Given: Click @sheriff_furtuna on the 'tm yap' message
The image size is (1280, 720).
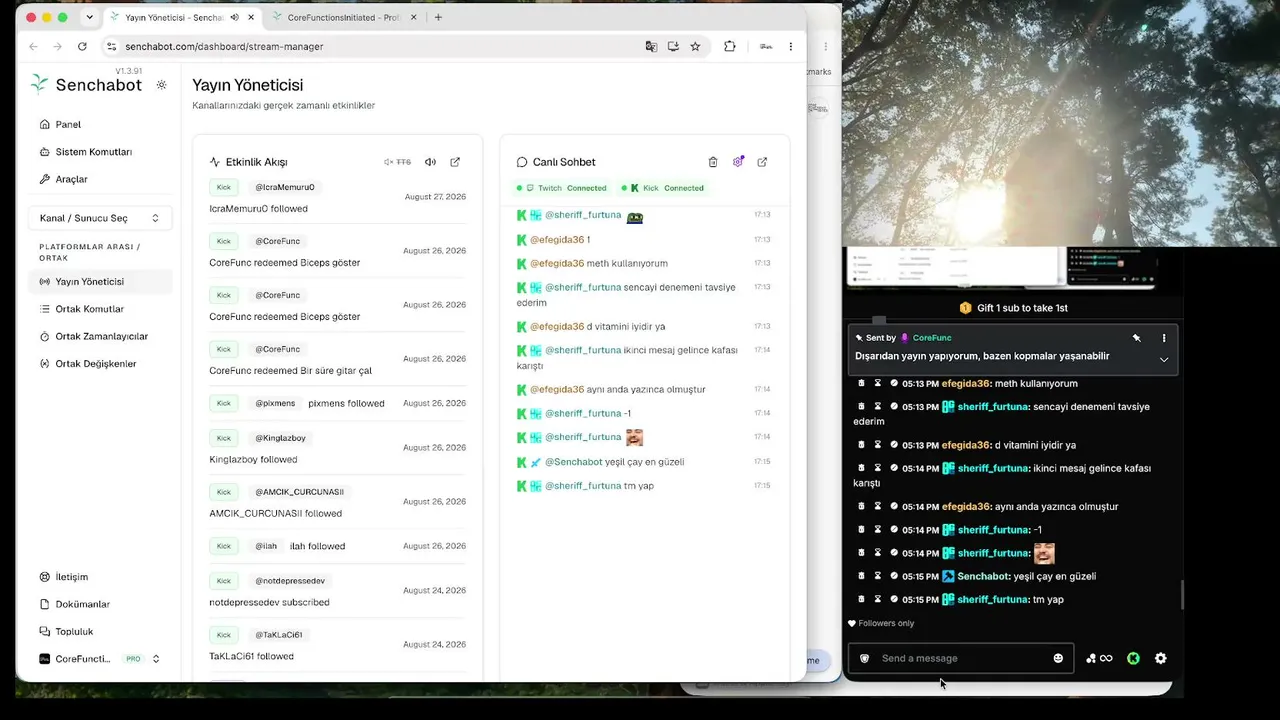Looking at the screenshot, I should [x=583, y=486].
